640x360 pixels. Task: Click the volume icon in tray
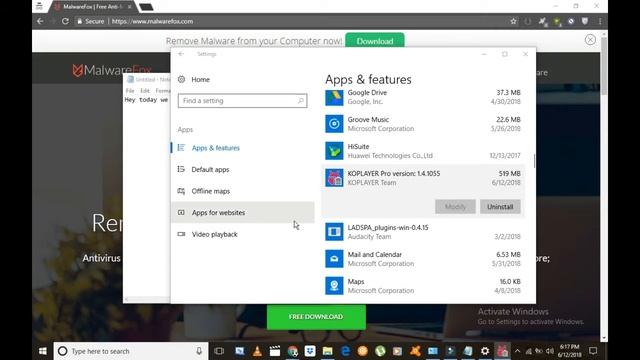(x=550, y=351)
